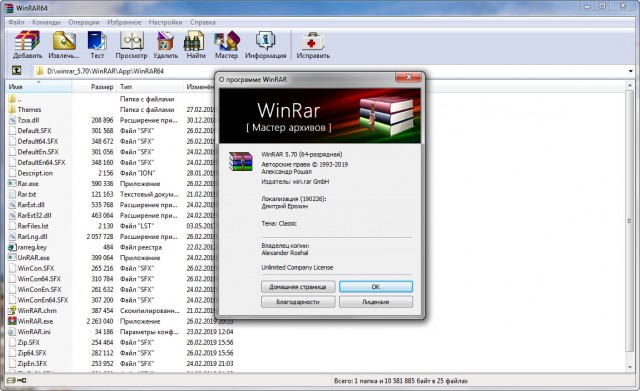
Task: Click the status bar total 10 581 885 байт text
Action: tap(401, 380)
